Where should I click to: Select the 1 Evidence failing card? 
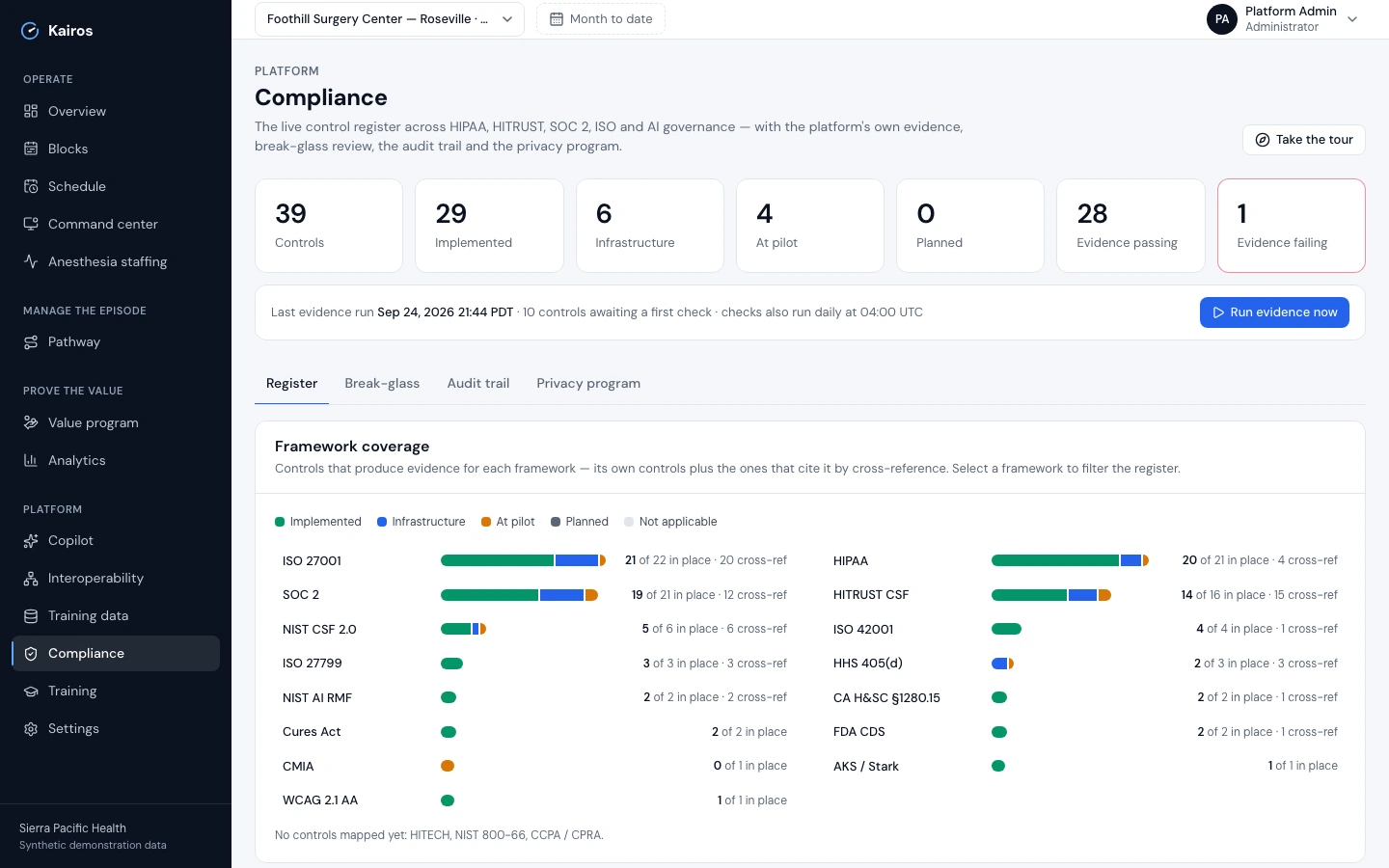[1292, 226]
